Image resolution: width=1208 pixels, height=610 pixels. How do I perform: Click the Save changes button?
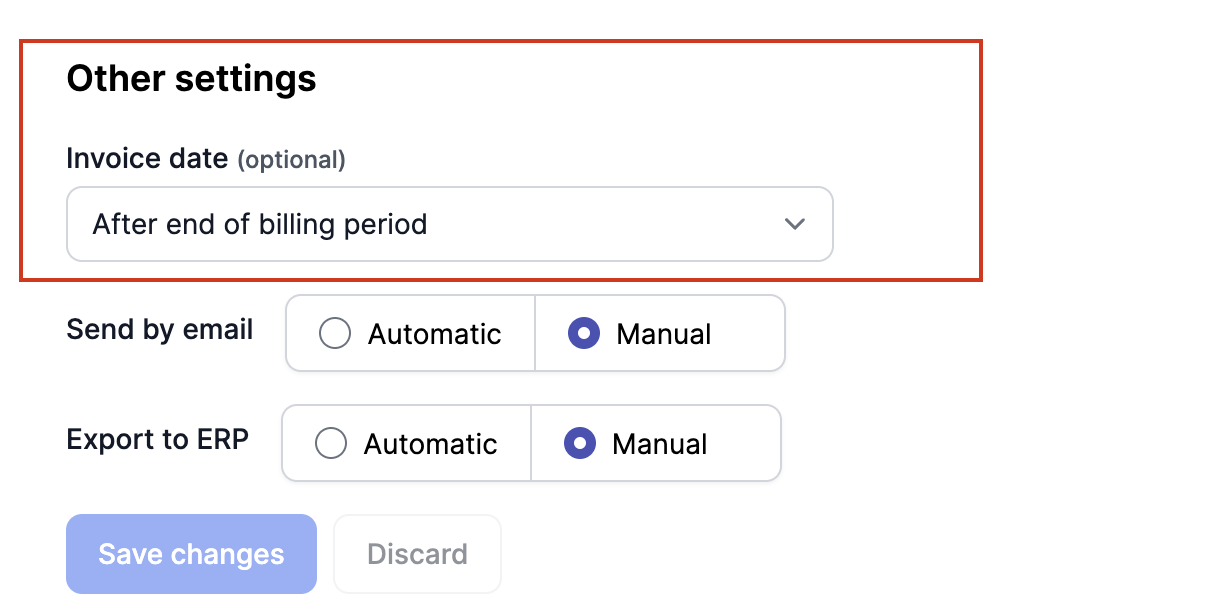click(x=191, y=554)
